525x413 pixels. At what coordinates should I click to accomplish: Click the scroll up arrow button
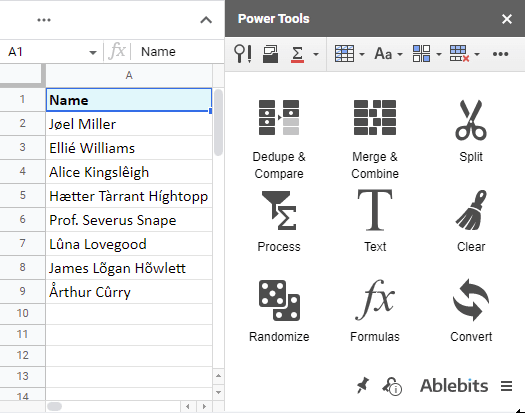[x=218, y=376]
